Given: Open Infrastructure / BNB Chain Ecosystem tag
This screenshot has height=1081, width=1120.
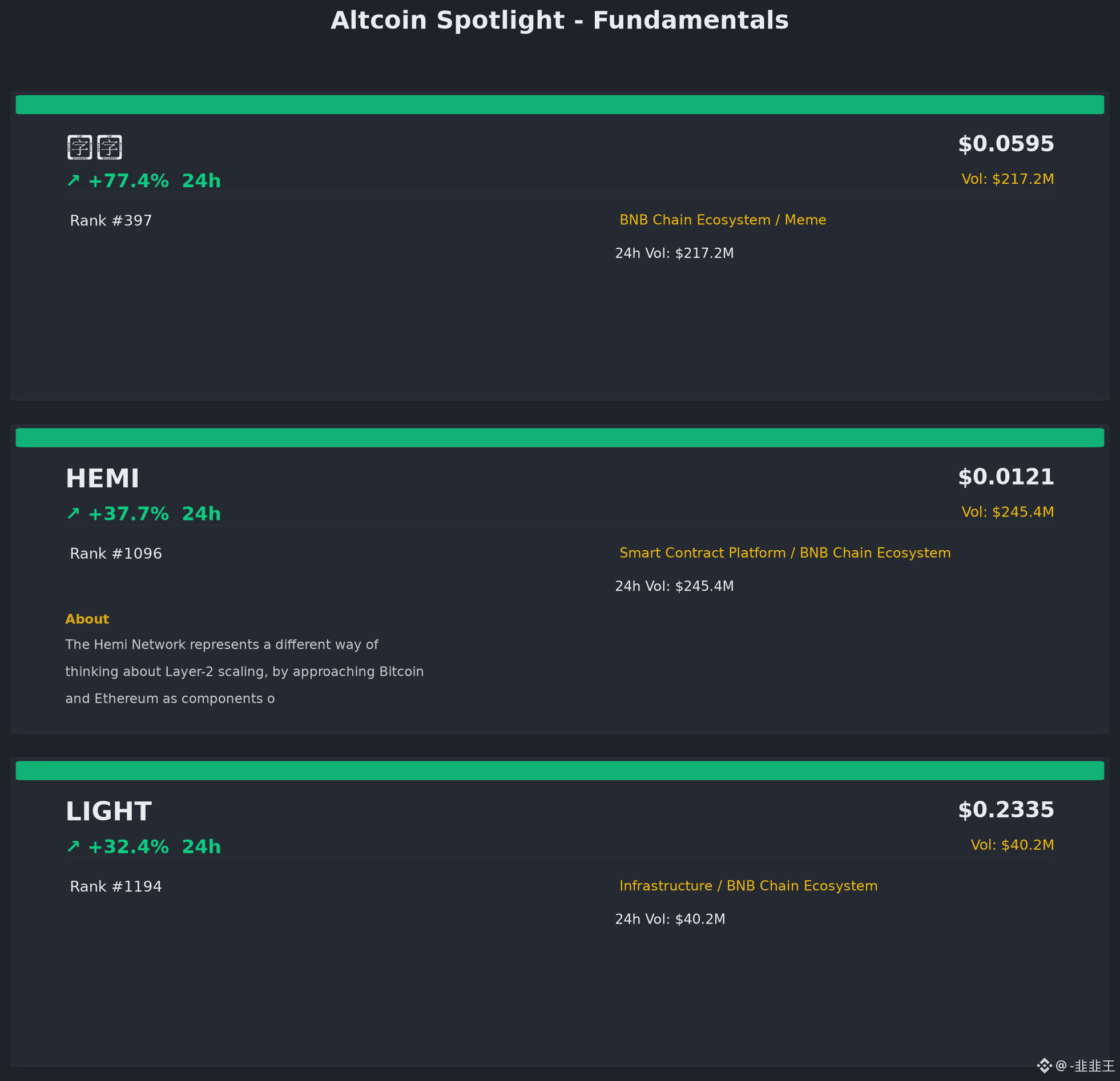Looking at the screenshot, I should pos(748,886).
